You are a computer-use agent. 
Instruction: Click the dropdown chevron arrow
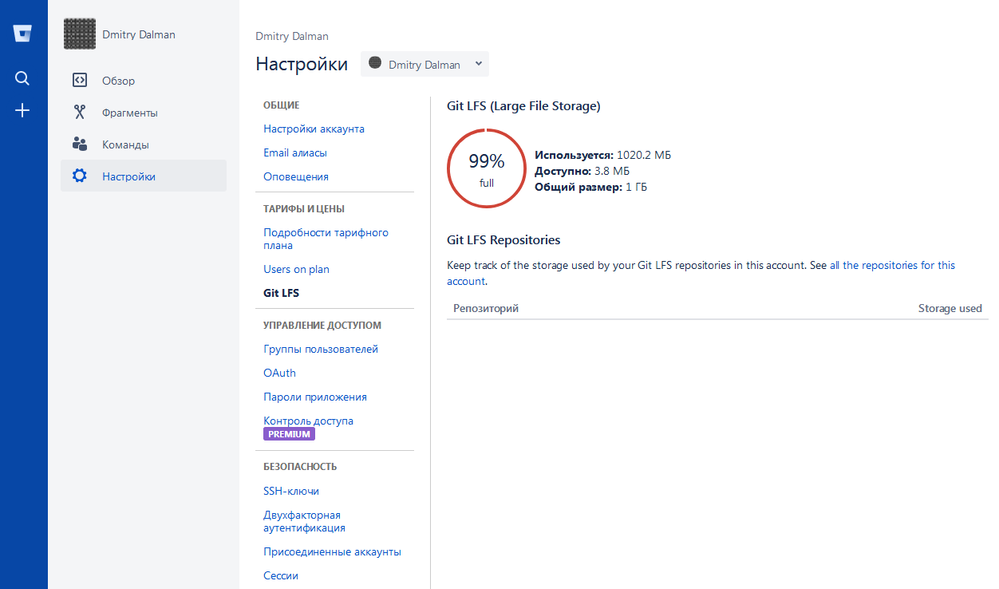[478, 64]
